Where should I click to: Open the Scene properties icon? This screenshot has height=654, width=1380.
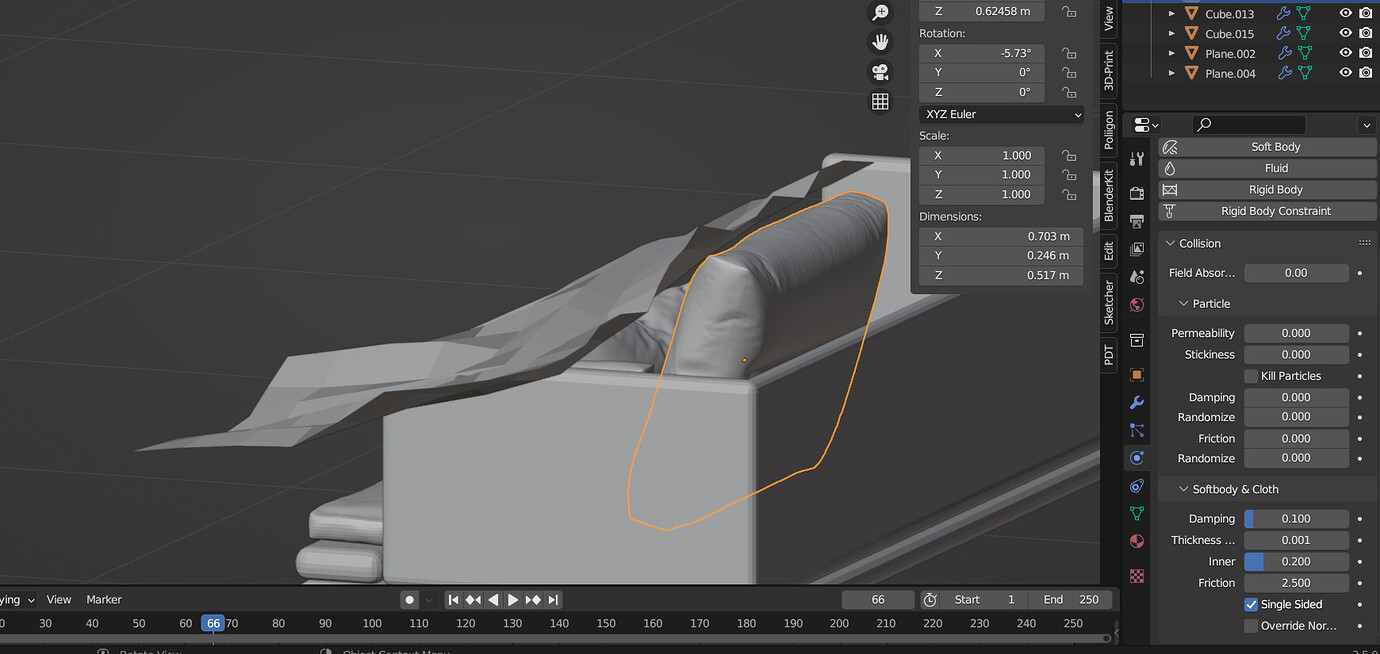[x=1136, y=277]
